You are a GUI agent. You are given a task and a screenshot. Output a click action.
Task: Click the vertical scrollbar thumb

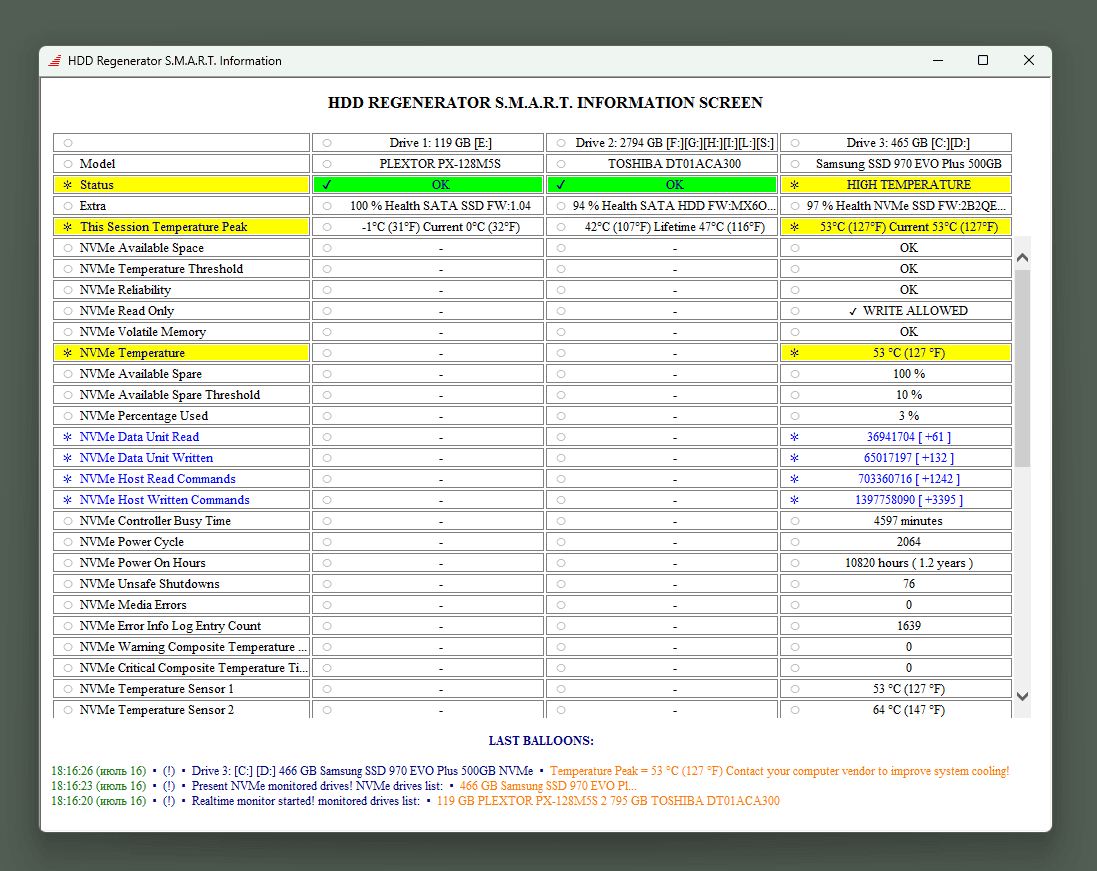click(1022, 368)
